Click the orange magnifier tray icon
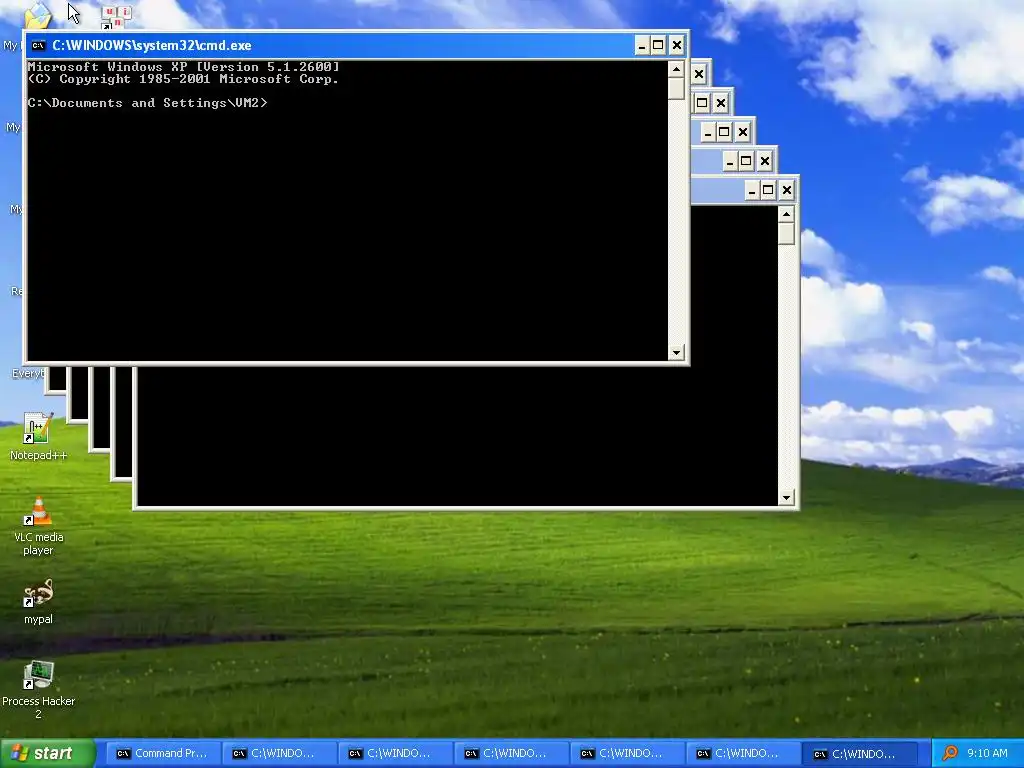The image size is (1024, 768). 950,753
